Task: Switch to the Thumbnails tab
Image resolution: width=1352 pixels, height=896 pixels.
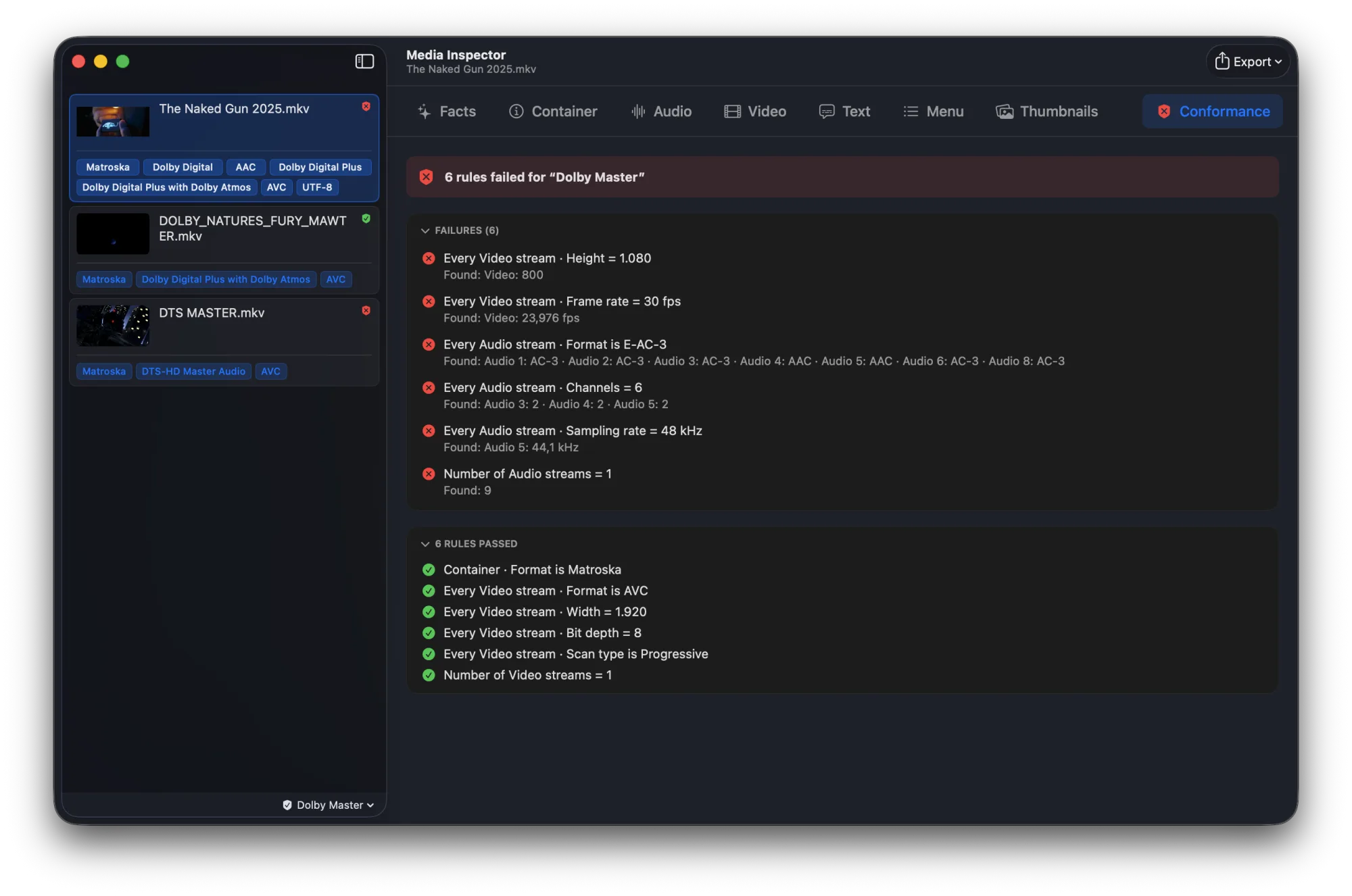Action: (1047, 111)
